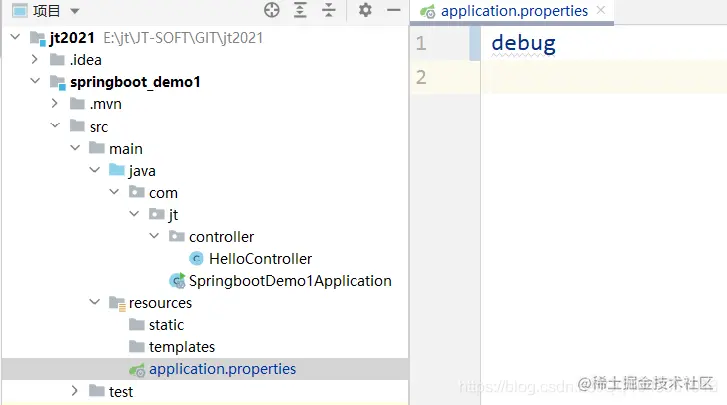
Task: Select the main tree row label
Action: pyautogui.click(x=126, y=149)
